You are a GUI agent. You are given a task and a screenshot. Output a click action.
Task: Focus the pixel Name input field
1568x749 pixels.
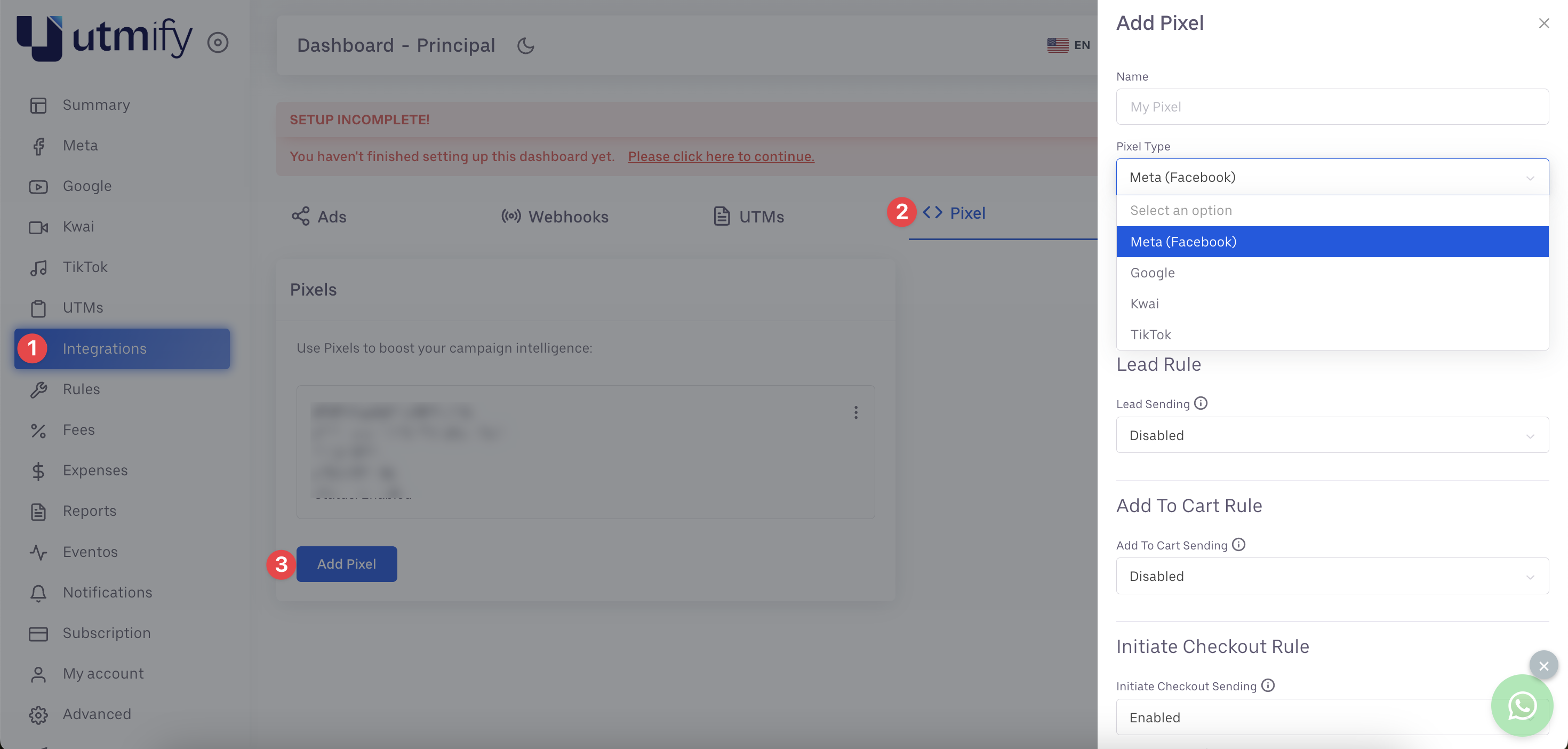[1332, 107]
